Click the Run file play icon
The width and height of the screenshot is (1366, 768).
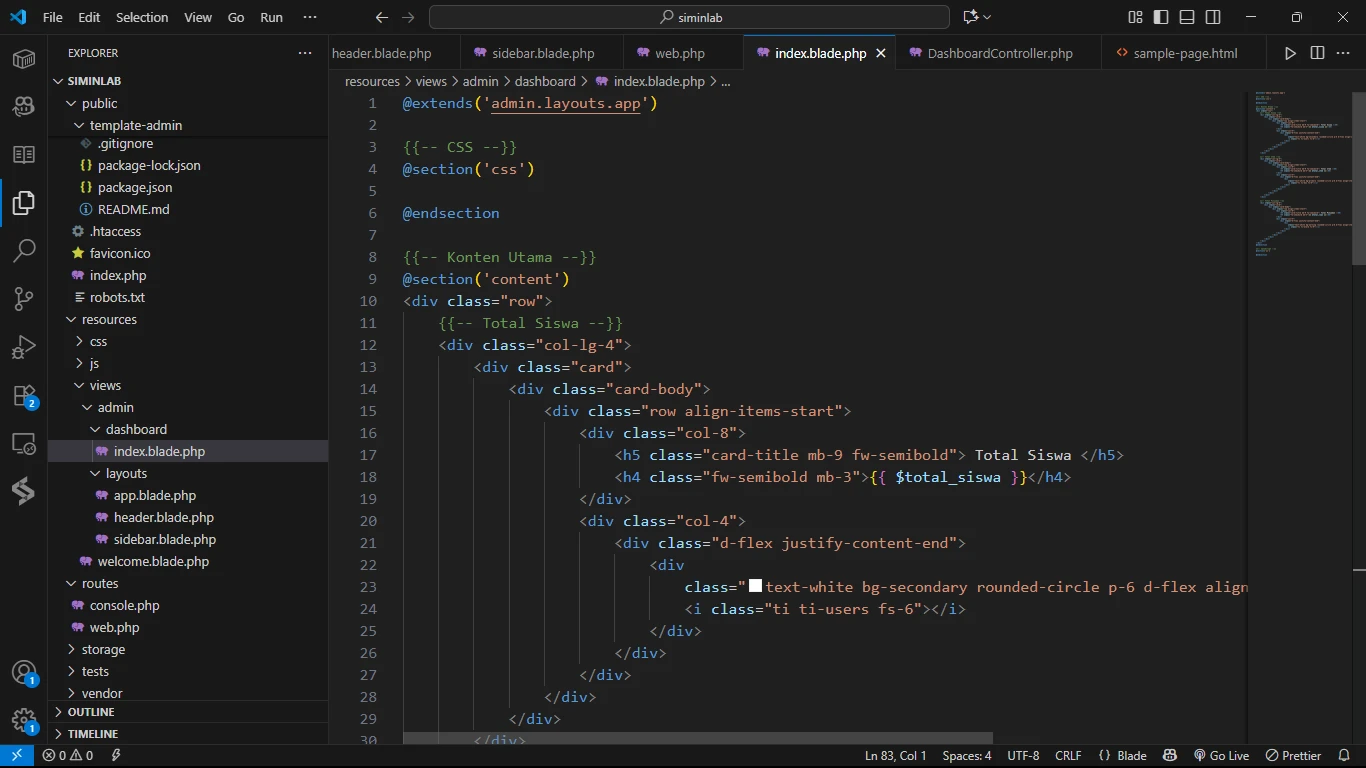click(1290, 53)
